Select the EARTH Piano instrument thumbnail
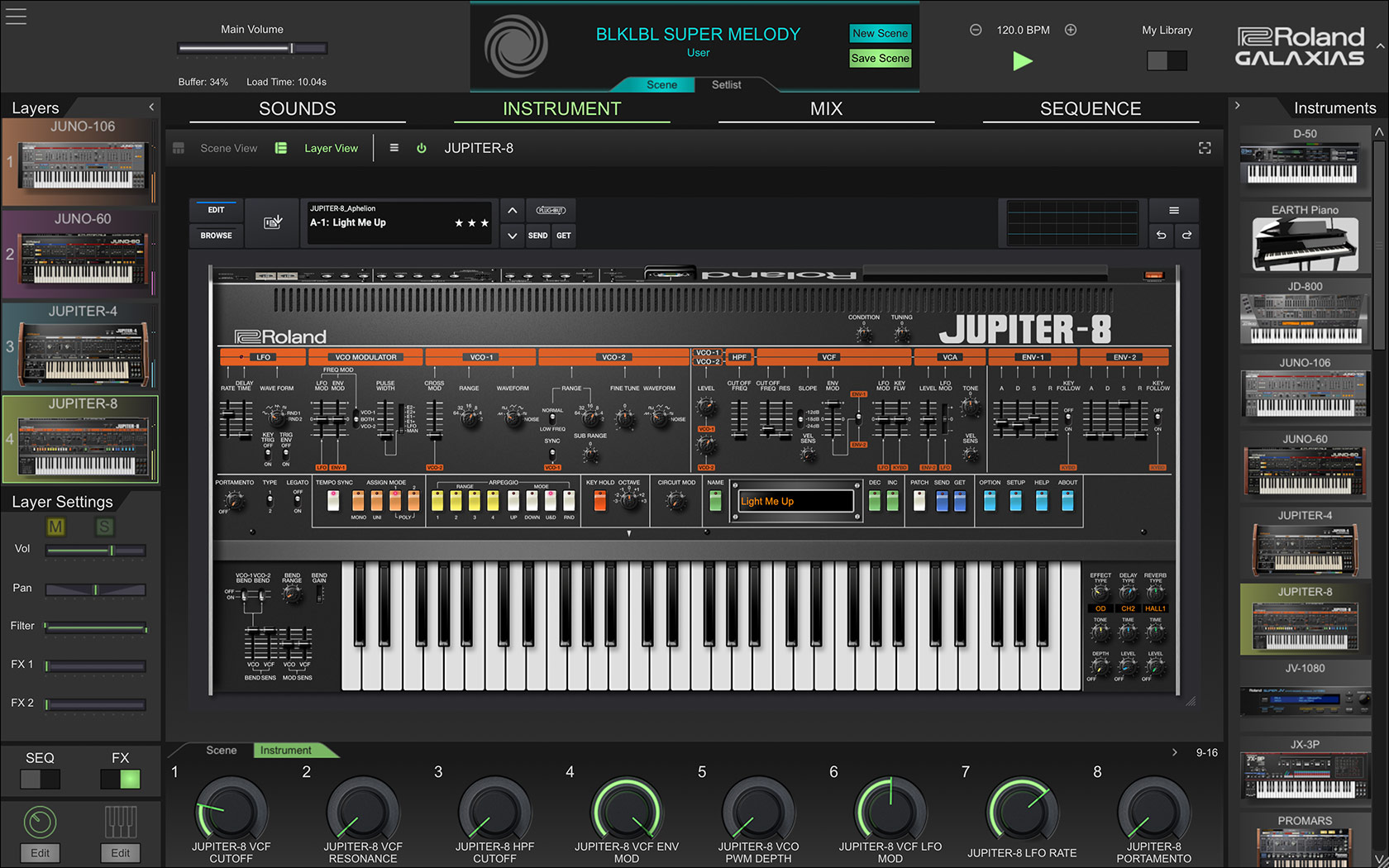The image size is (1389, 868). pos(1305,238)
